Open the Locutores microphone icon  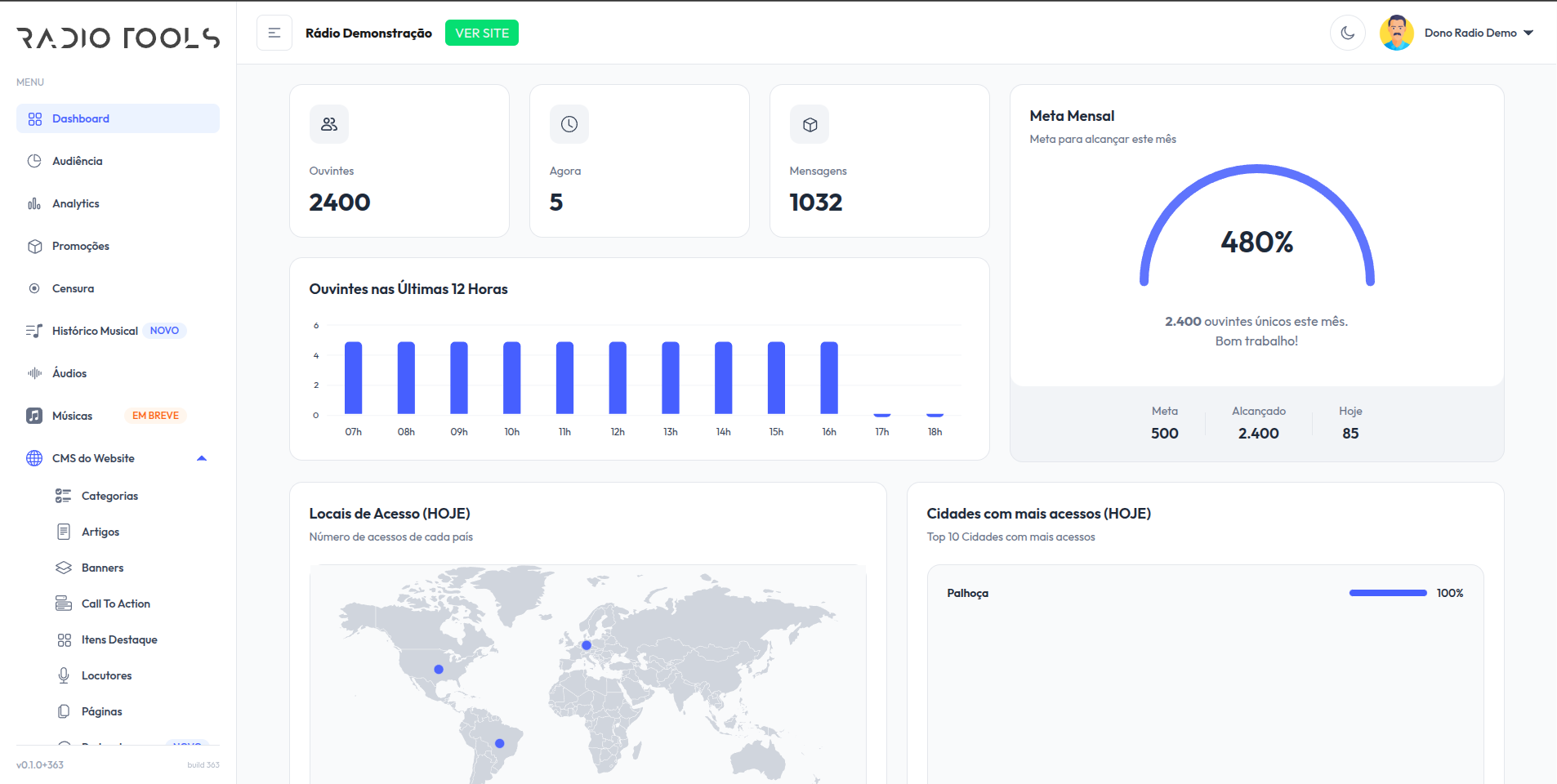click(64, 675)
